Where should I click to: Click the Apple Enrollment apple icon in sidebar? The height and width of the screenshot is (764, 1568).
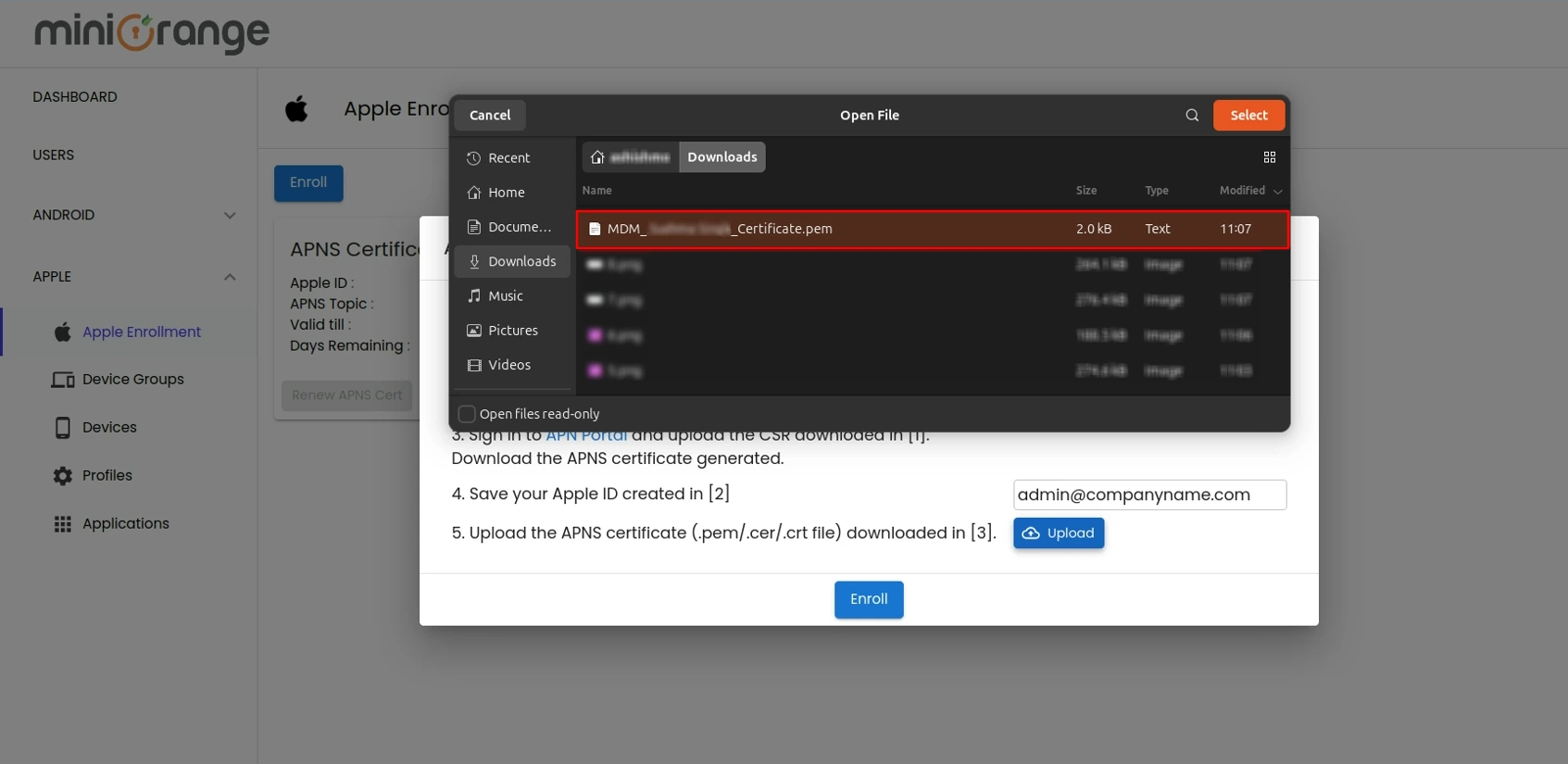63,332
